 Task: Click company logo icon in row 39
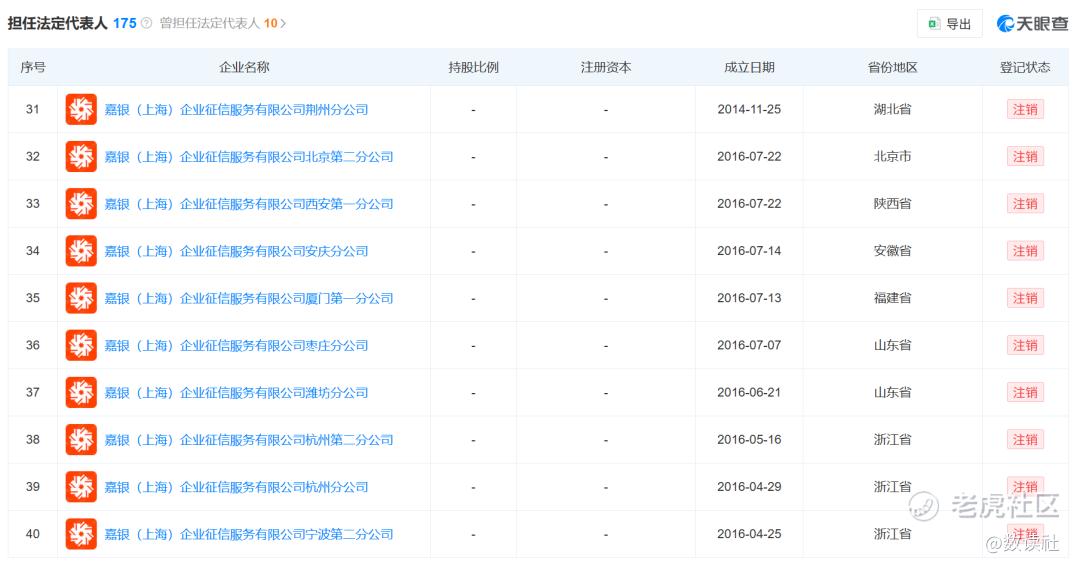tap(81, 487)
